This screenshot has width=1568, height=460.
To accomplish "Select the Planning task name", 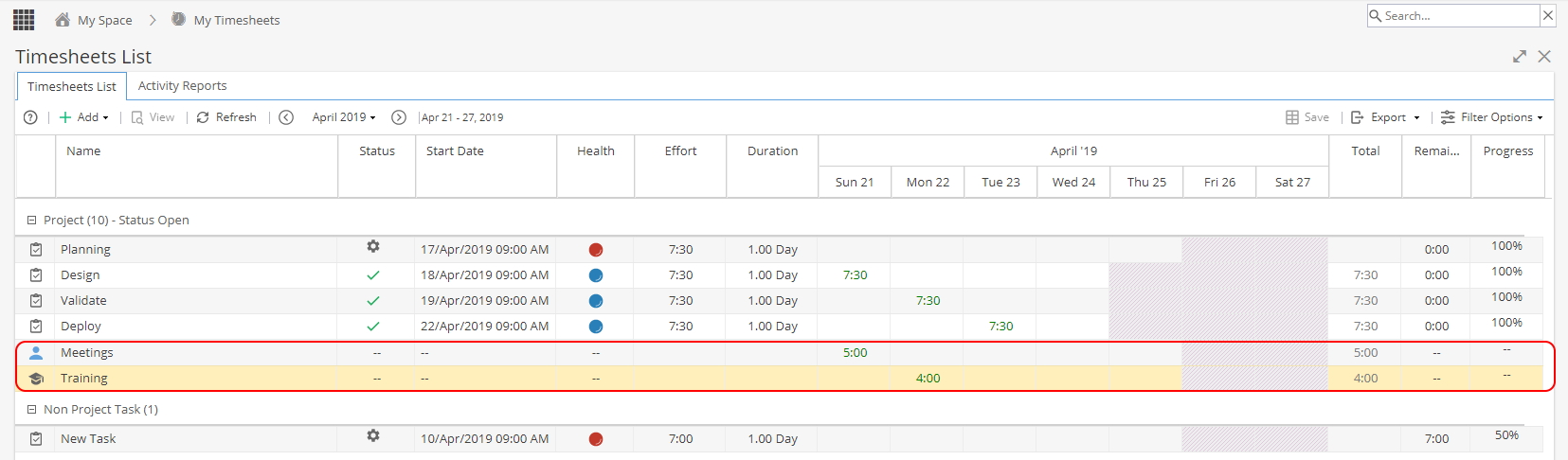I will (x=85, y=250).
